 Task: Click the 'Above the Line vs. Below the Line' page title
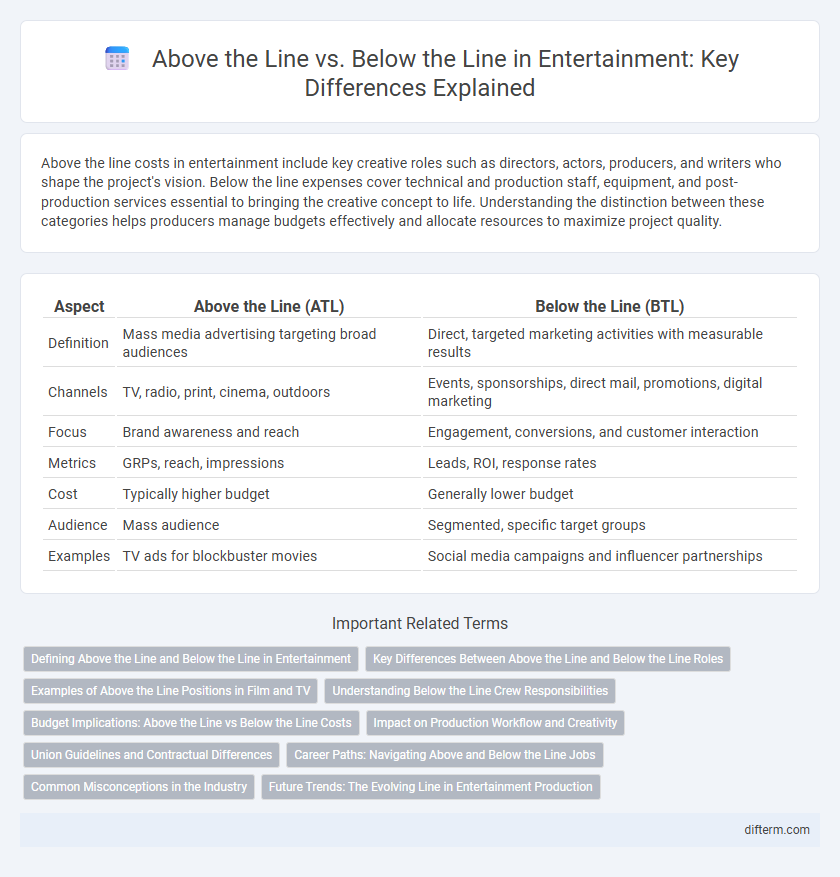point(445,73)
